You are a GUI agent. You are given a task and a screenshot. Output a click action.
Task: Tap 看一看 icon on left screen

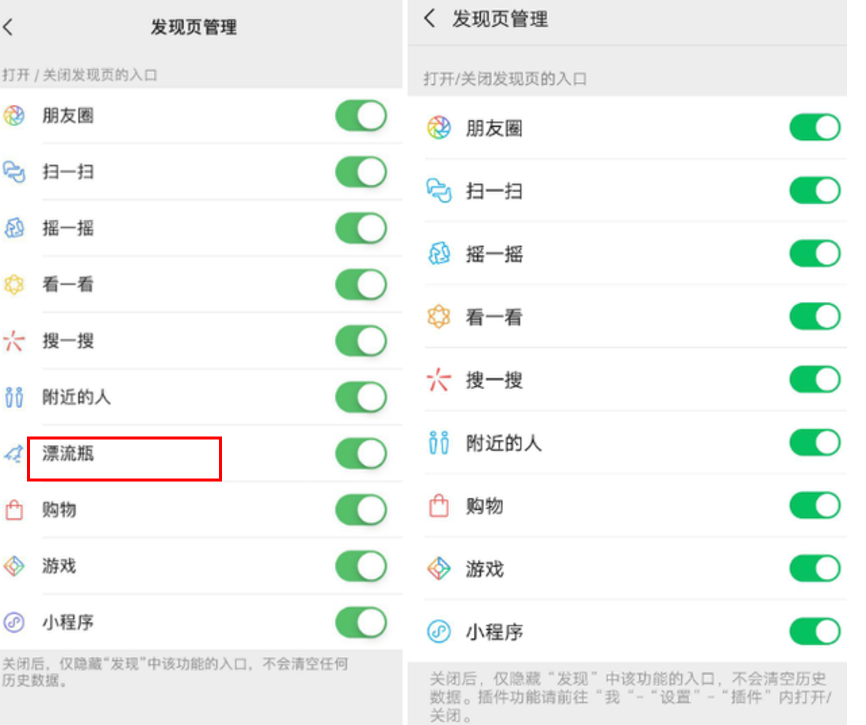click(x=14, y=284)
